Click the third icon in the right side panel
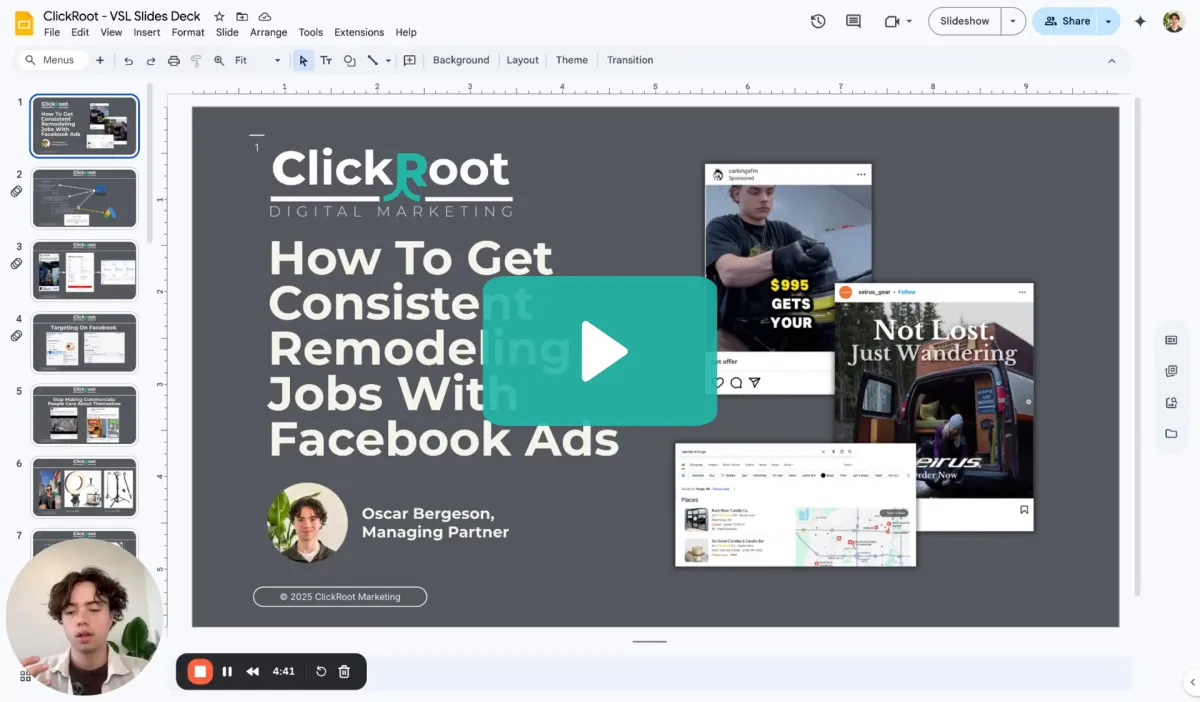 (1171, 402)
